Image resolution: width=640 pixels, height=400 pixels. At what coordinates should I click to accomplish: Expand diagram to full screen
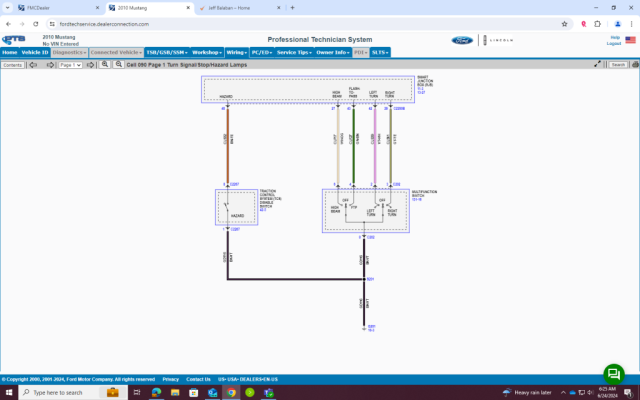pos(597,64)
